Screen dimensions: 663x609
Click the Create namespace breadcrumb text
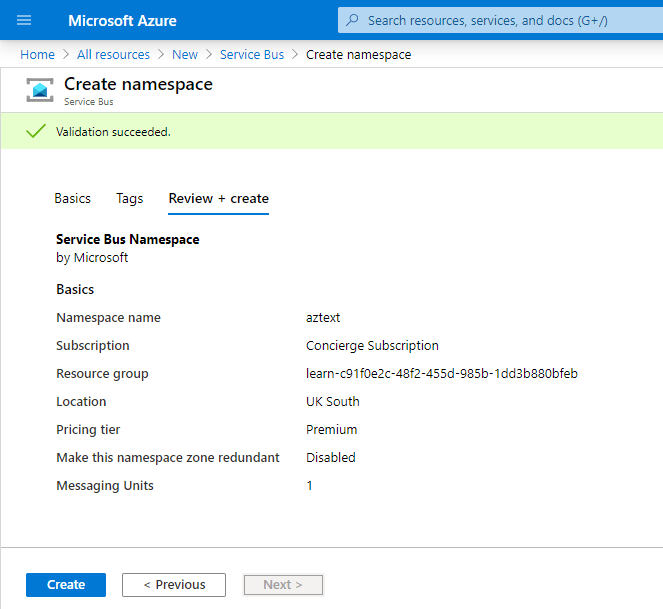(x=359, y=55)
